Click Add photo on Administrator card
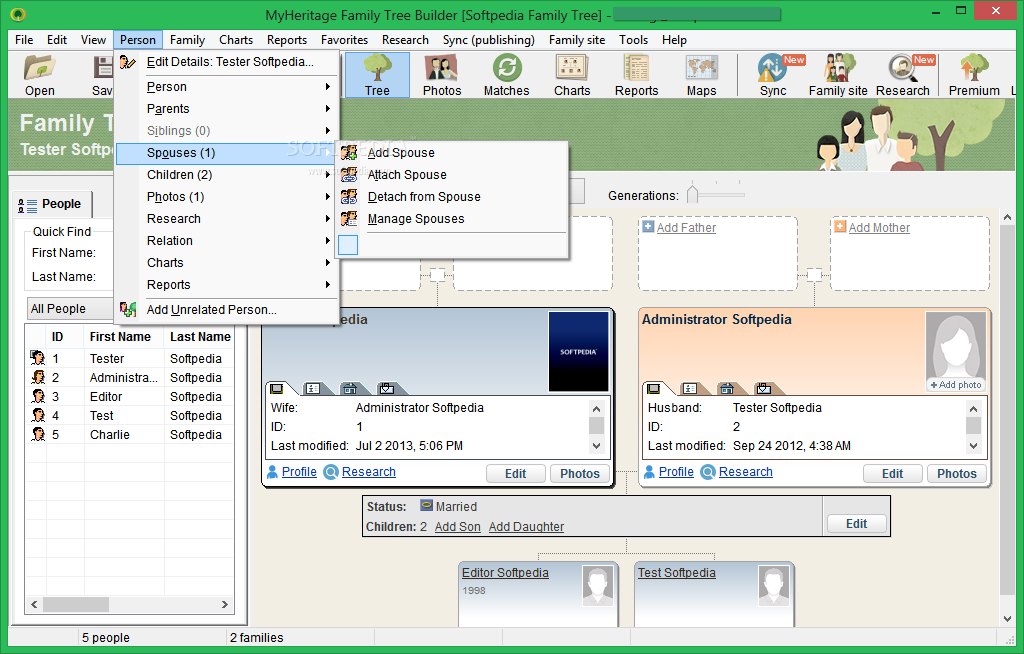The image size is (1024, 654). click(x=955, y=385)
